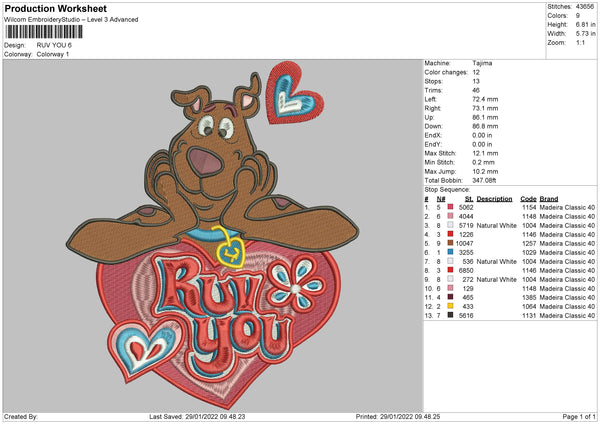This screenshot has width=600, height=424.
Task: Click the color swatch for stop 5062
Action: tap(450, 207)
